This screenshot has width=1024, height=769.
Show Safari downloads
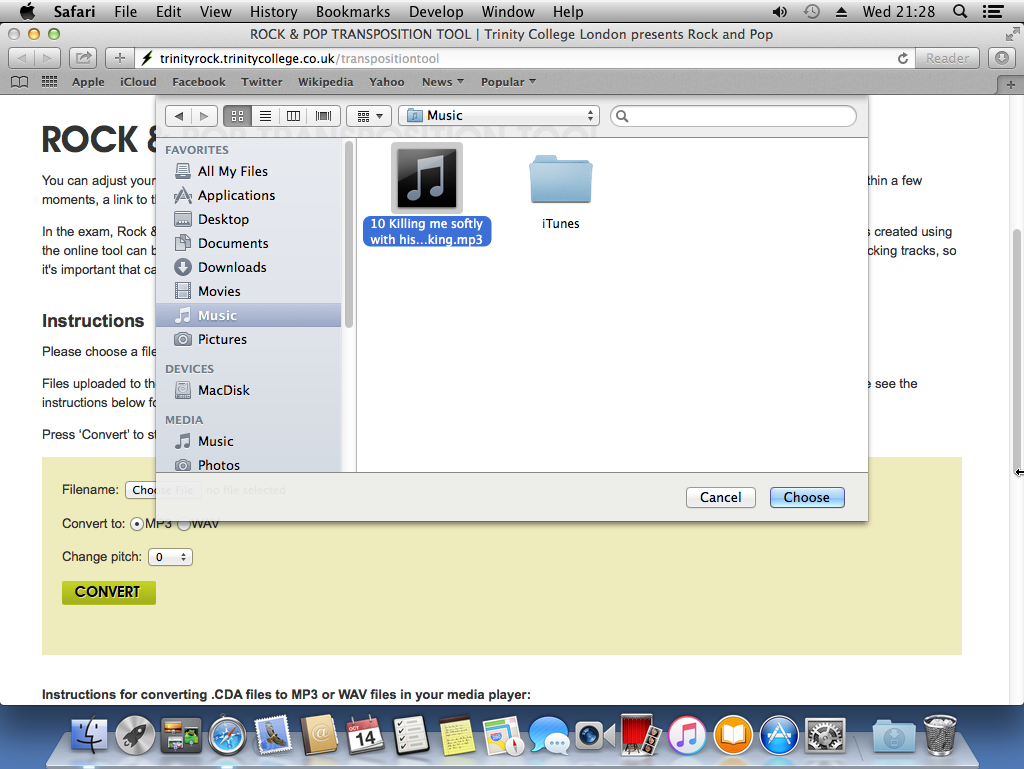click(1002, 58)
